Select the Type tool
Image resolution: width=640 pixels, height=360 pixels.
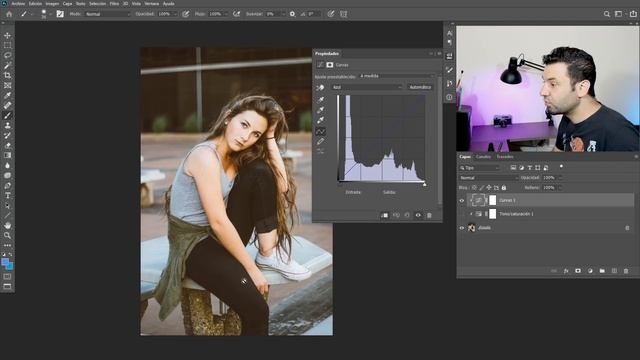coord(7,196)
